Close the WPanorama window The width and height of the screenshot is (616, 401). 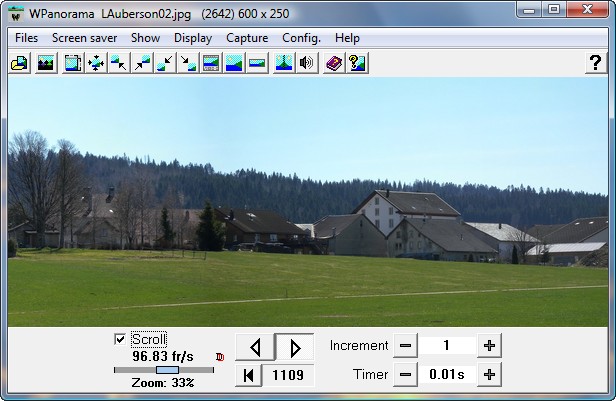coord(588,9)
